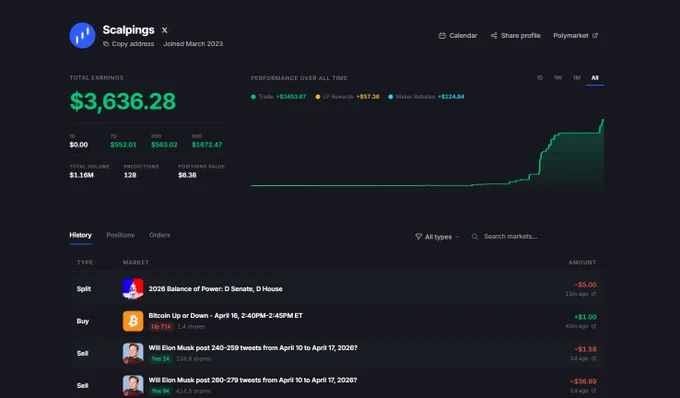Copy the wallet address text link
Image resolution: width=680 pixels, height=398 pixels.
click(133, 44)
